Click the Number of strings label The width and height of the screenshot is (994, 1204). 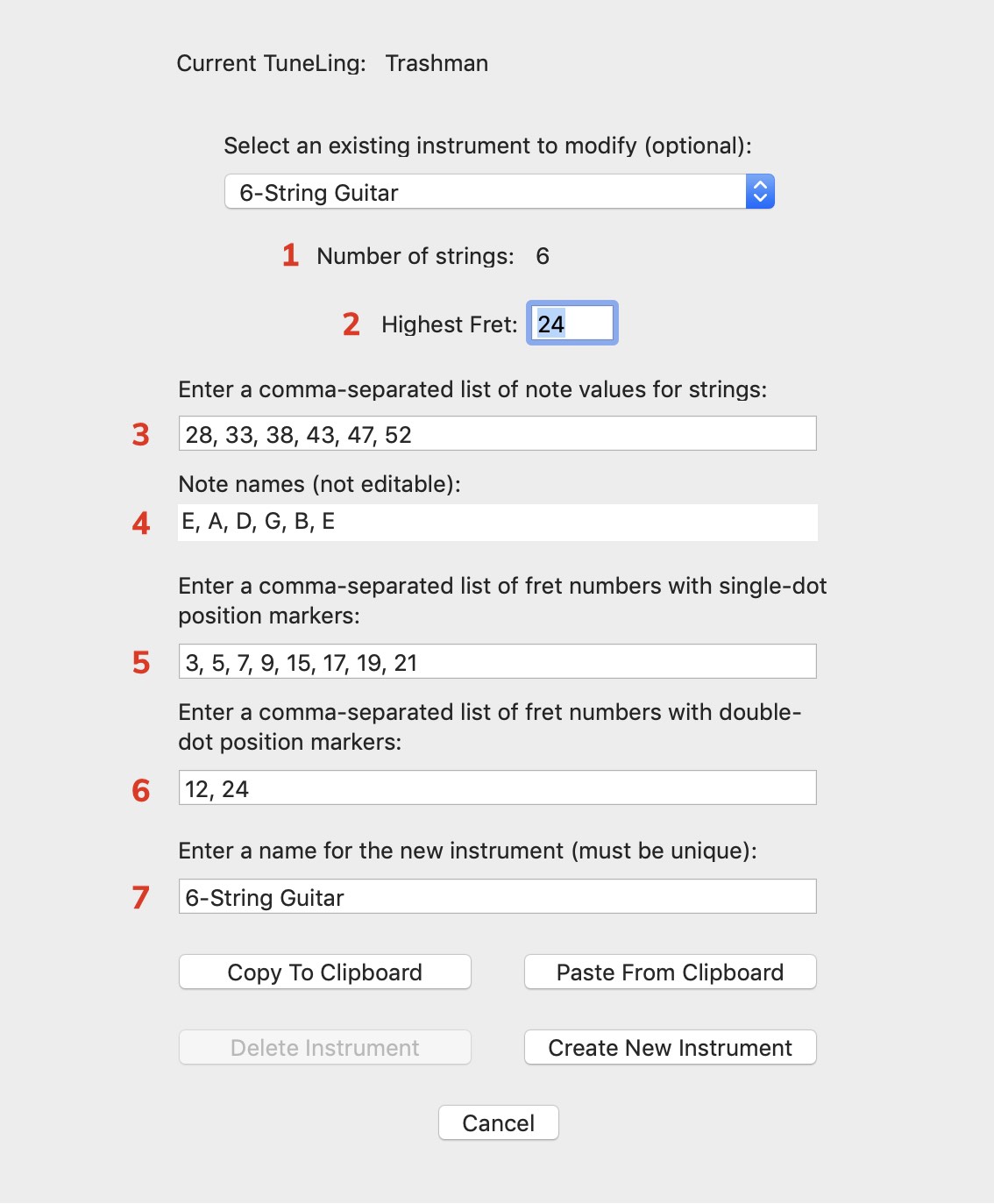tap(418, 256)
